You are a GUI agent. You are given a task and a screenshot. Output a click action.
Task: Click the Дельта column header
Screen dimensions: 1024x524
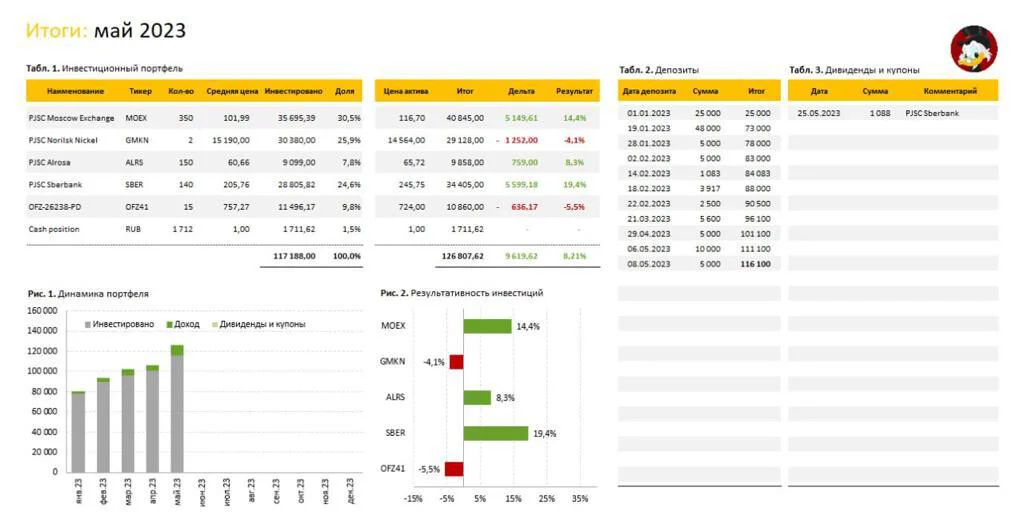pyautogui.click(x=521, y=91)
